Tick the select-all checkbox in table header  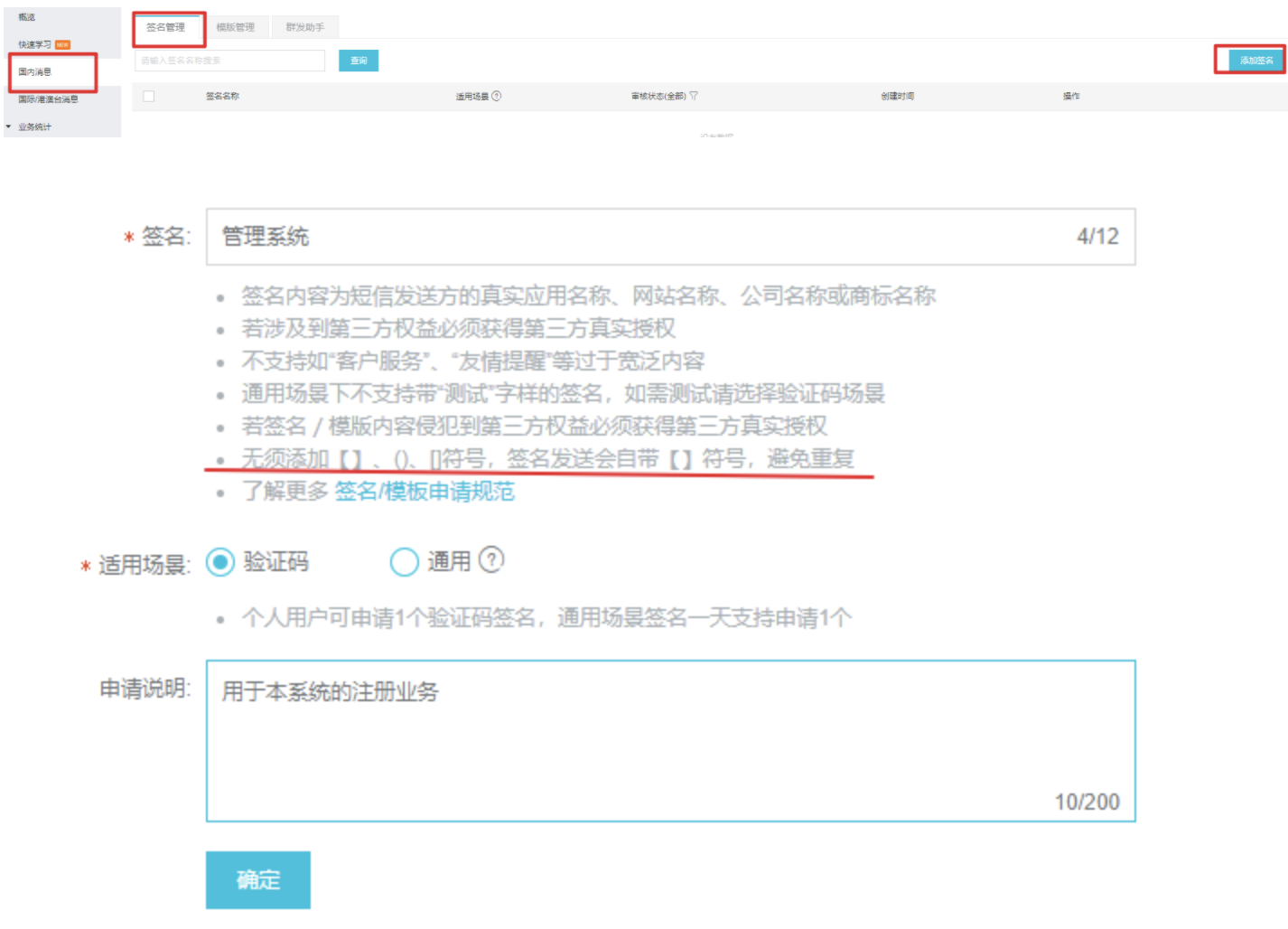tap(149, 97)
